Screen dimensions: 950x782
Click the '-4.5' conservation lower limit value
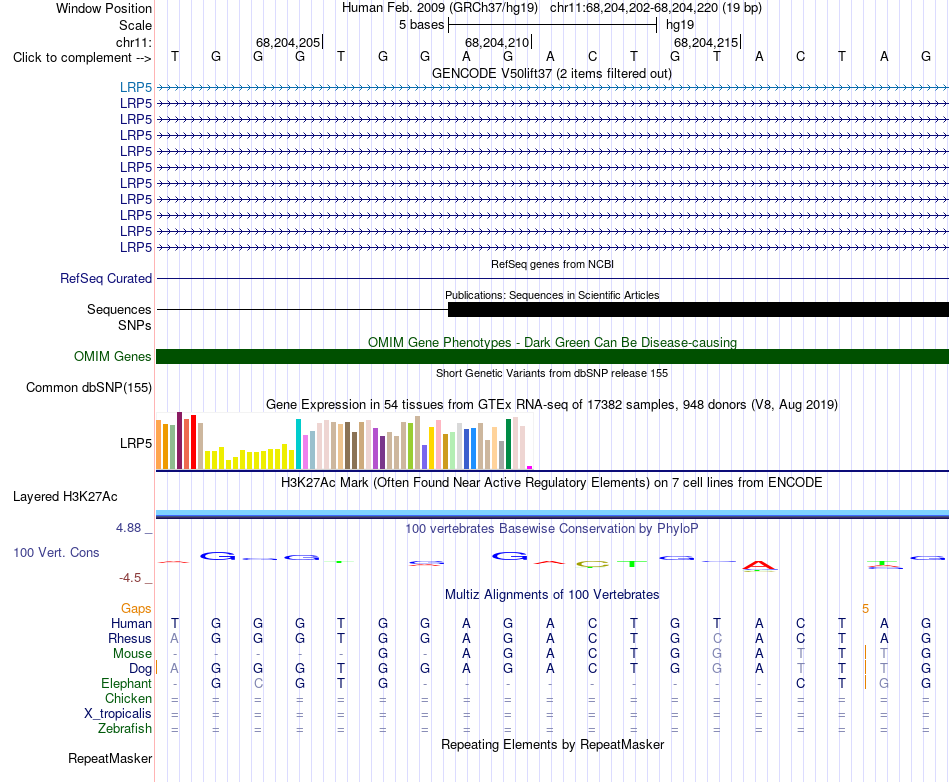click(130, 578)
